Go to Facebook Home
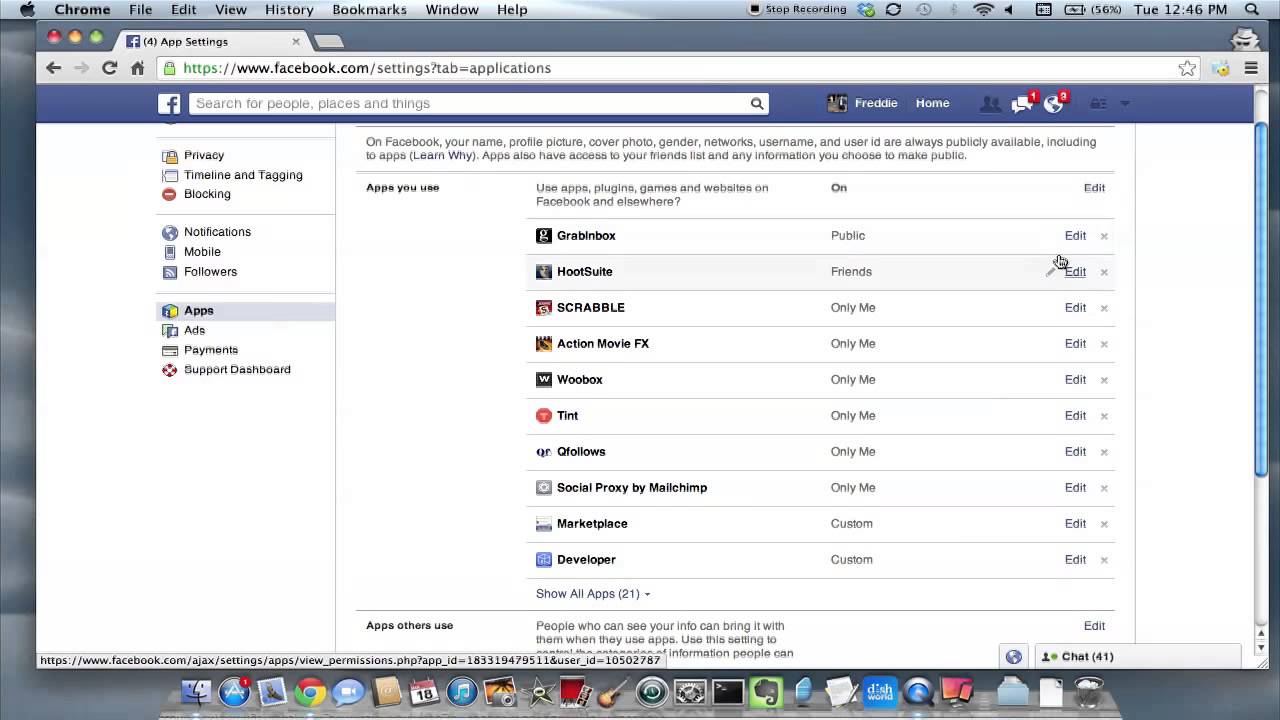The width and height of the screenshot is (1280, 720). (932, 104)
